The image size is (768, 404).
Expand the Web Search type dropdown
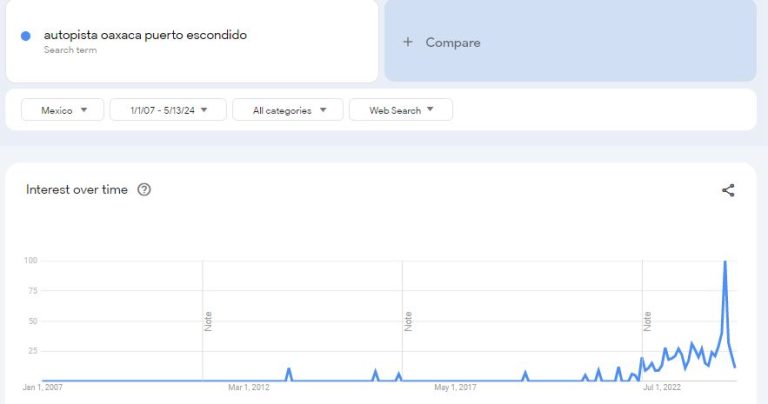coord(401,110)
